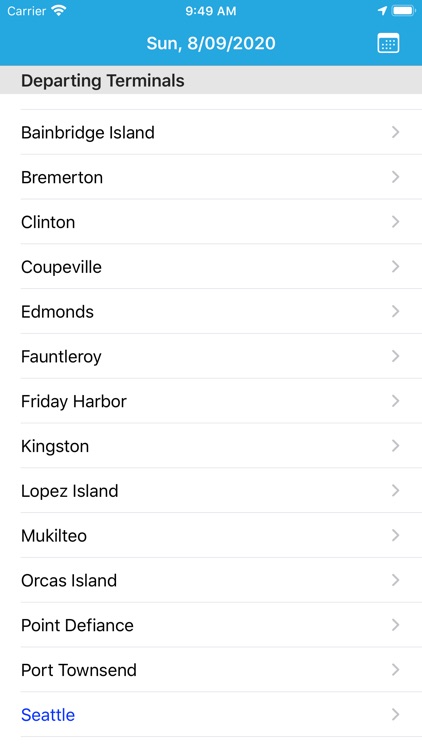The height and width of the screenshot is (750, 422).
Task: Tap the Port Townsend row chevron
Action: (395, 670)
